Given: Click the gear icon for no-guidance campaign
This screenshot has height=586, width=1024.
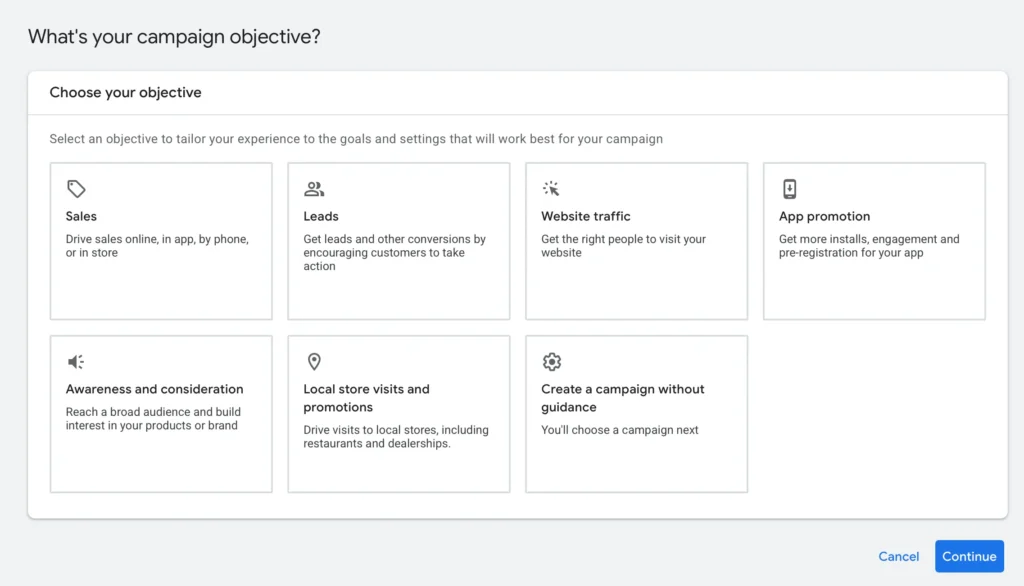Looking at the screenshot, I should [x=552, y=361].
